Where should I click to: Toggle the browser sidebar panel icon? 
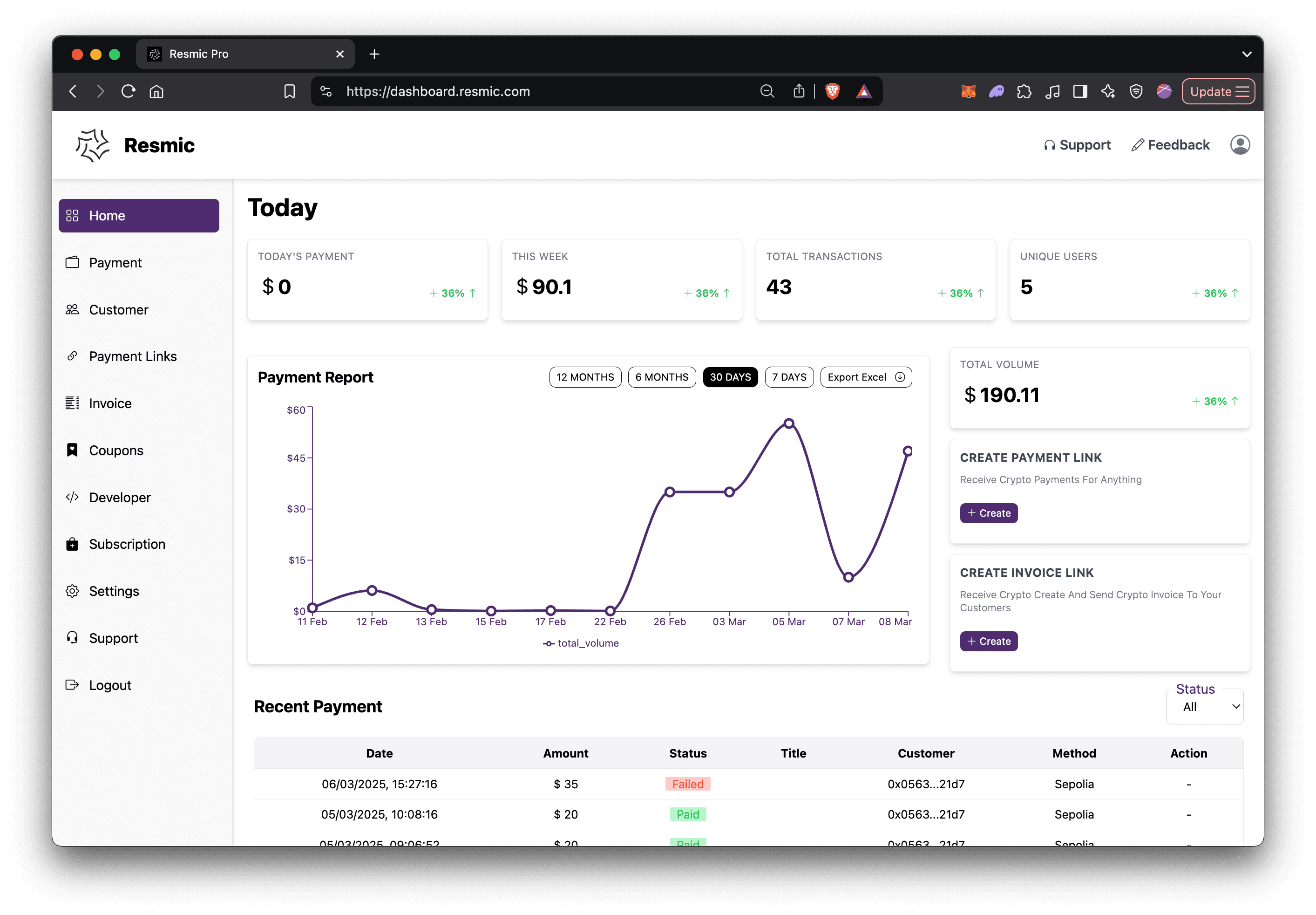pos(1080,92)
